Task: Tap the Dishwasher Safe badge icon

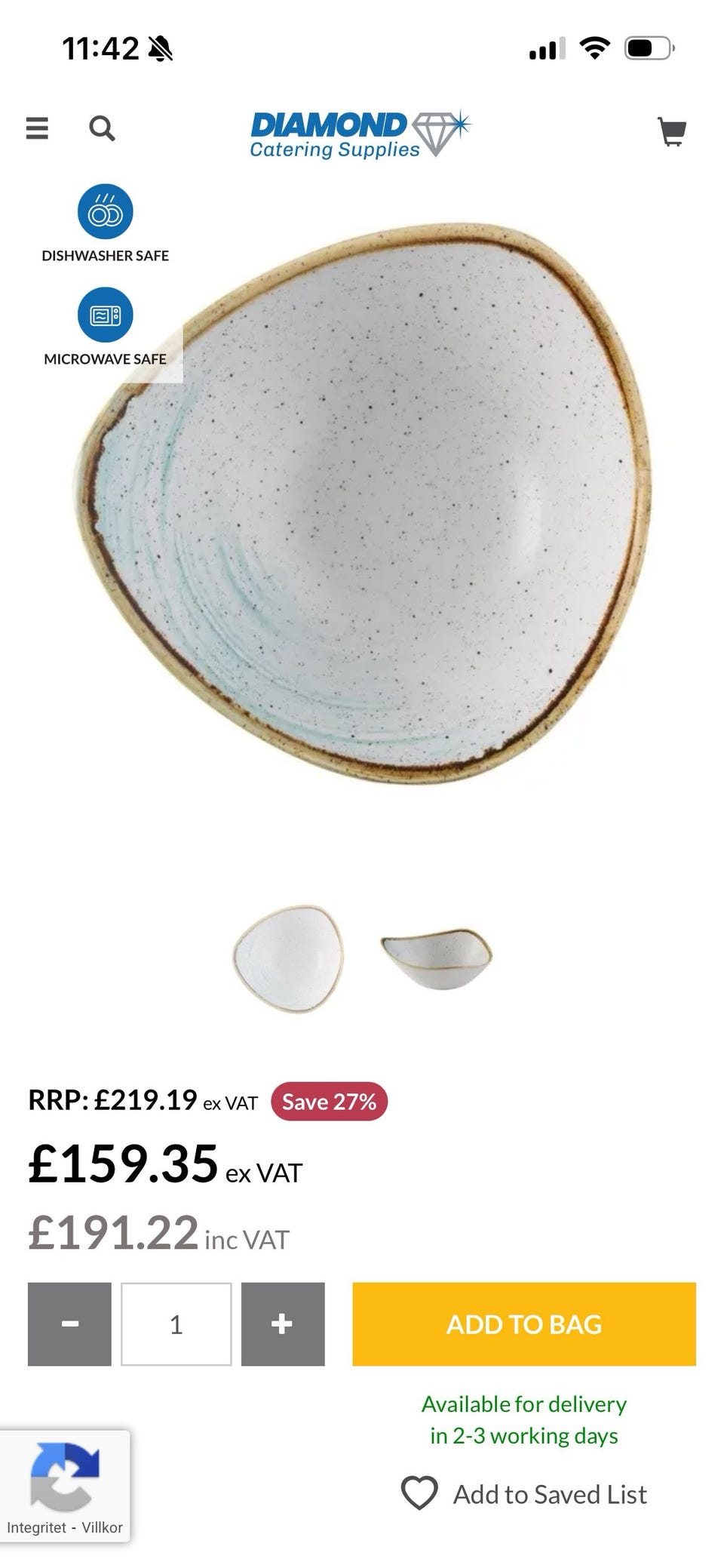Action: pyautogui.click(x=106, y=211)
